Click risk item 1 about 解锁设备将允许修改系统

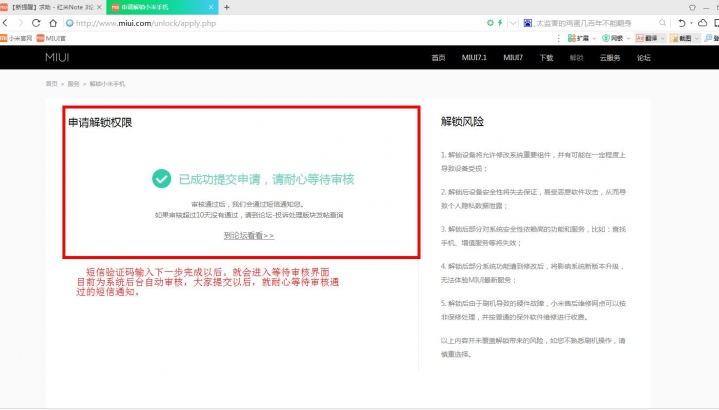(533, 161)
